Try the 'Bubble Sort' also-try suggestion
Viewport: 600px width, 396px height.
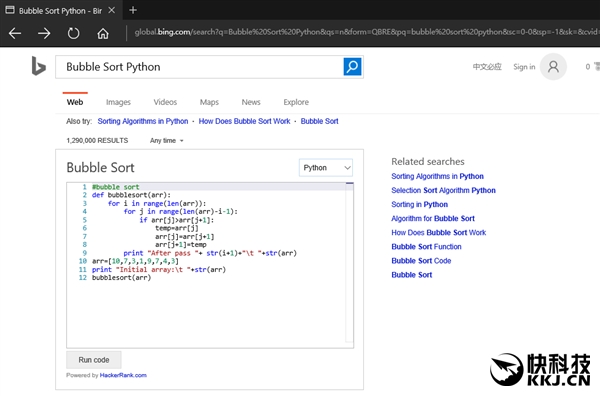click(x=319, y=121)
